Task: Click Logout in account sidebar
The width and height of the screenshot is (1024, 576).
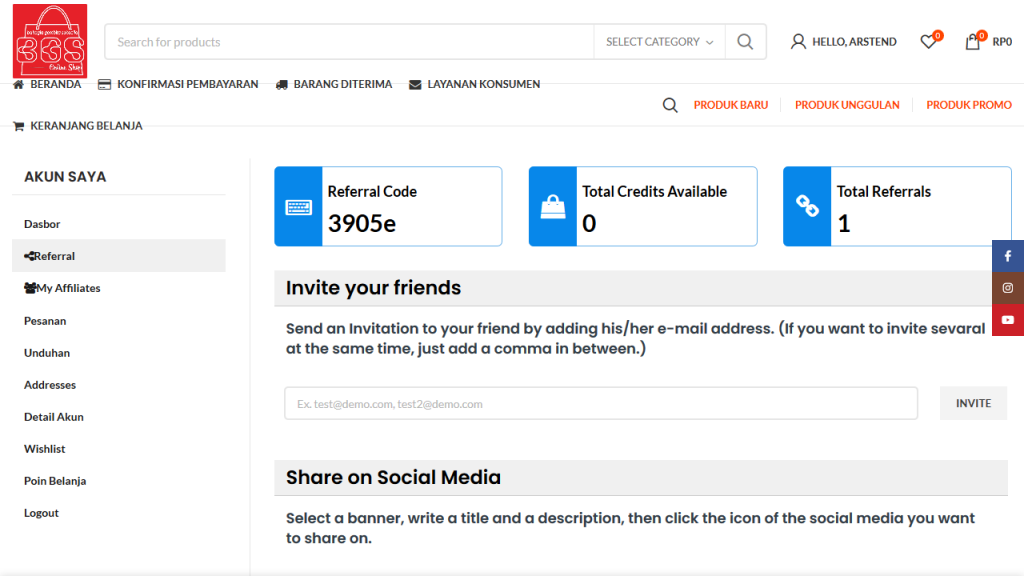Action: point(41,513)
